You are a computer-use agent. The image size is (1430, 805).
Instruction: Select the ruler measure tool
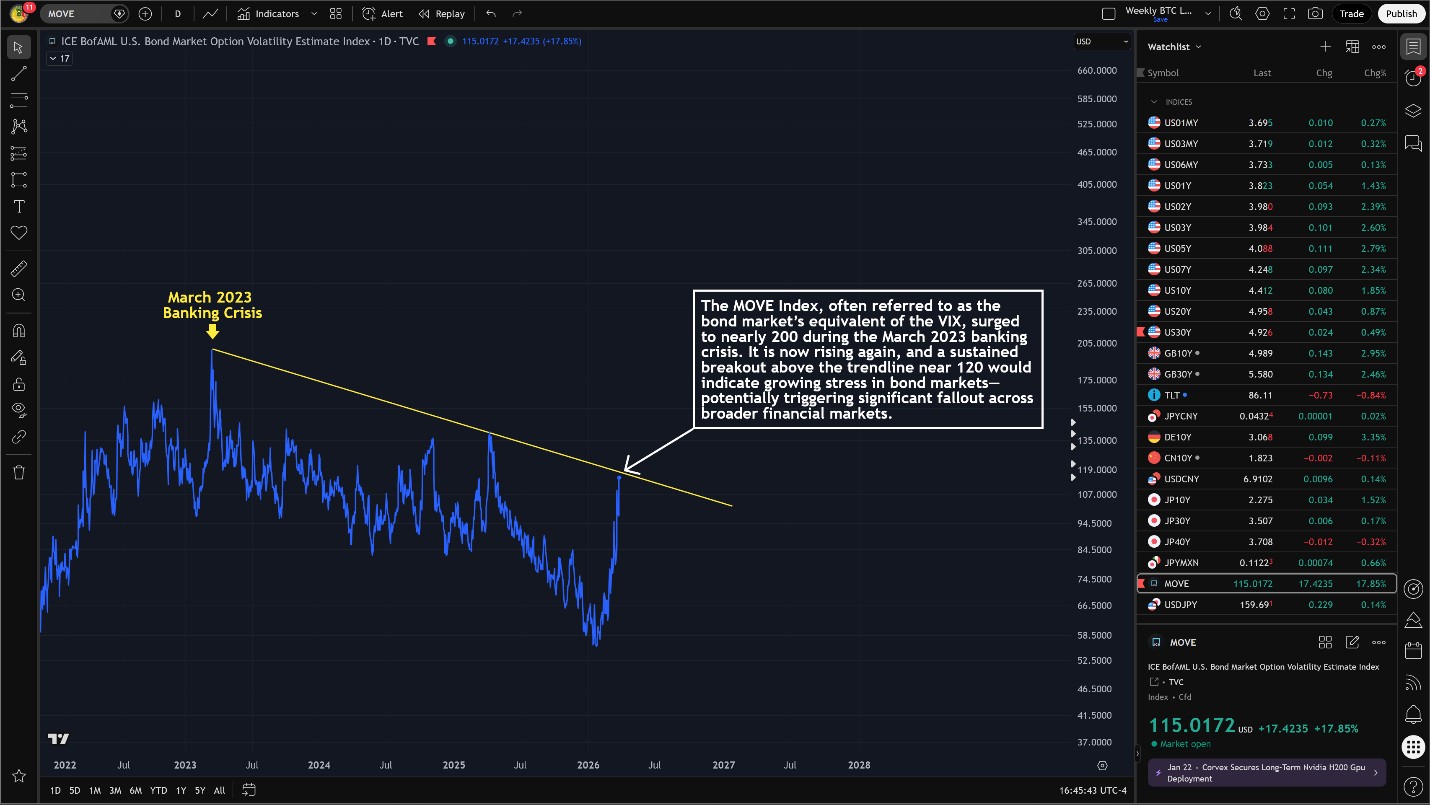tap(18, 268)
